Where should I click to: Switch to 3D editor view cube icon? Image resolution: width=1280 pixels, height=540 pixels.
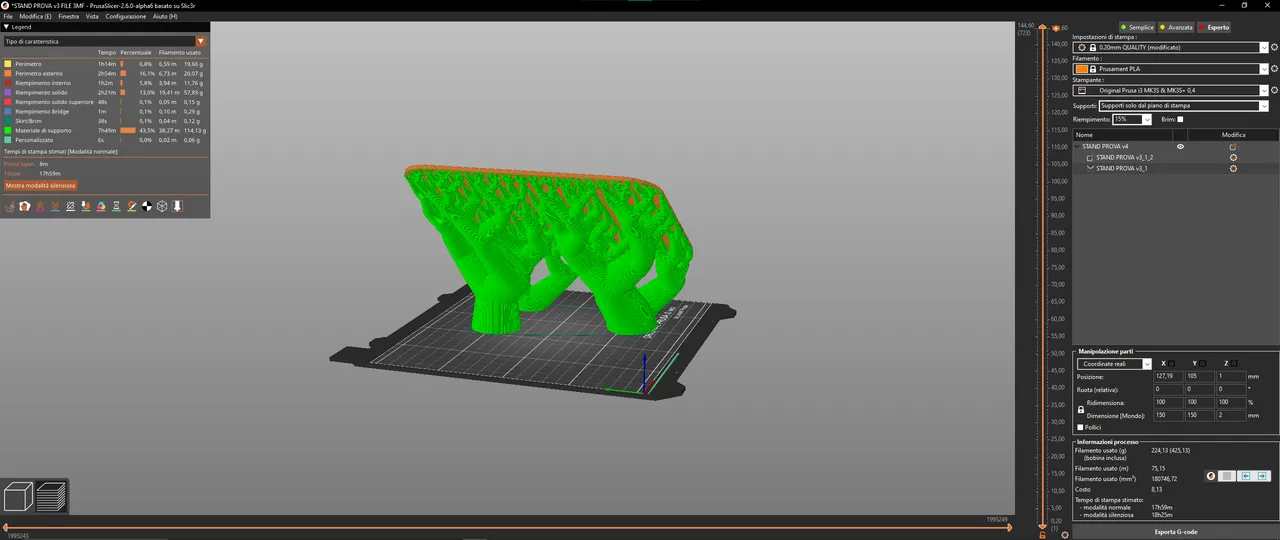pyautogui.click(x=19, y=497)
